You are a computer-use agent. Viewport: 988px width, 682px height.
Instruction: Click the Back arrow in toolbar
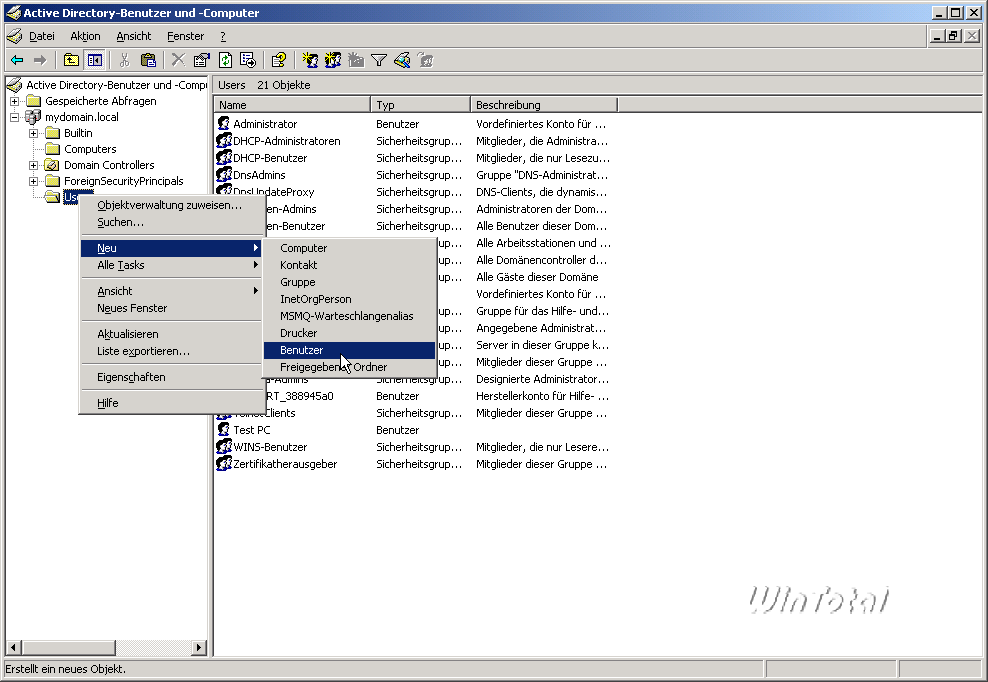pos(17,60)
